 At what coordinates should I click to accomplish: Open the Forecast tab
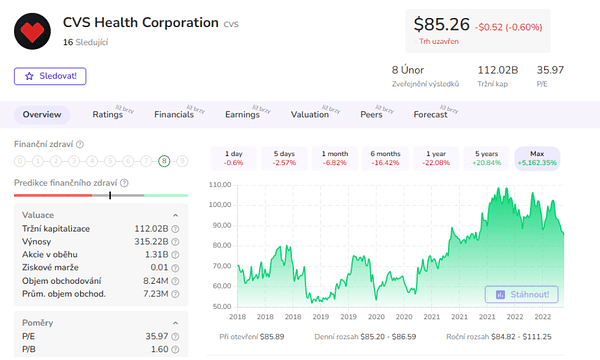click(x=430, y=114)
